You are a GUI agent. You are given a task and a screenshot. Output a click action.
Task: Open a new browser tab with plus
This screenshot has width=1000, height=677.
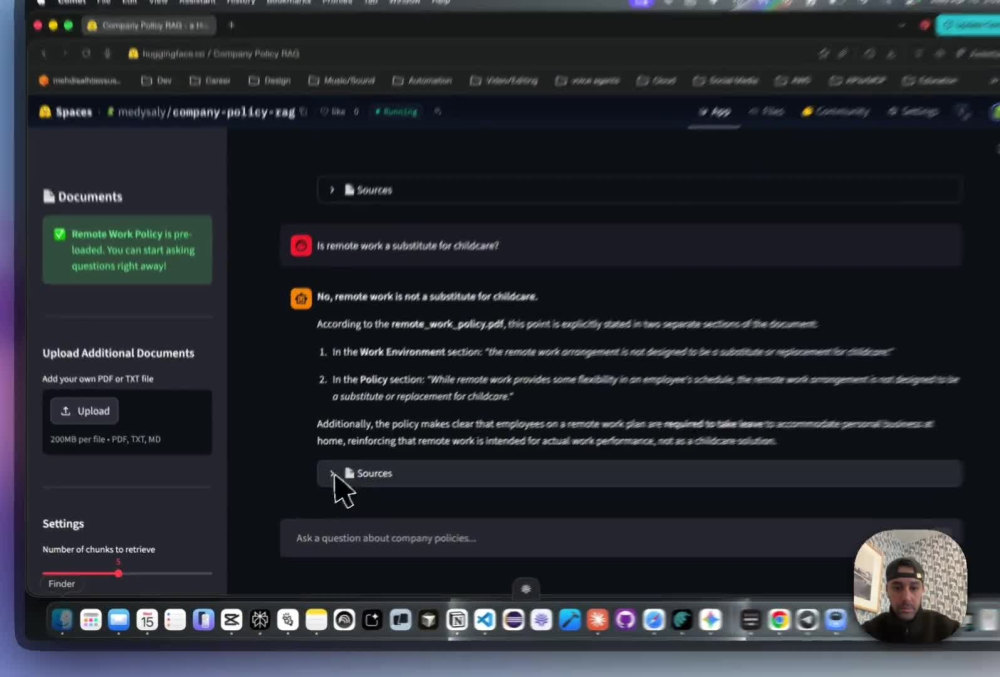click(231, 25)
